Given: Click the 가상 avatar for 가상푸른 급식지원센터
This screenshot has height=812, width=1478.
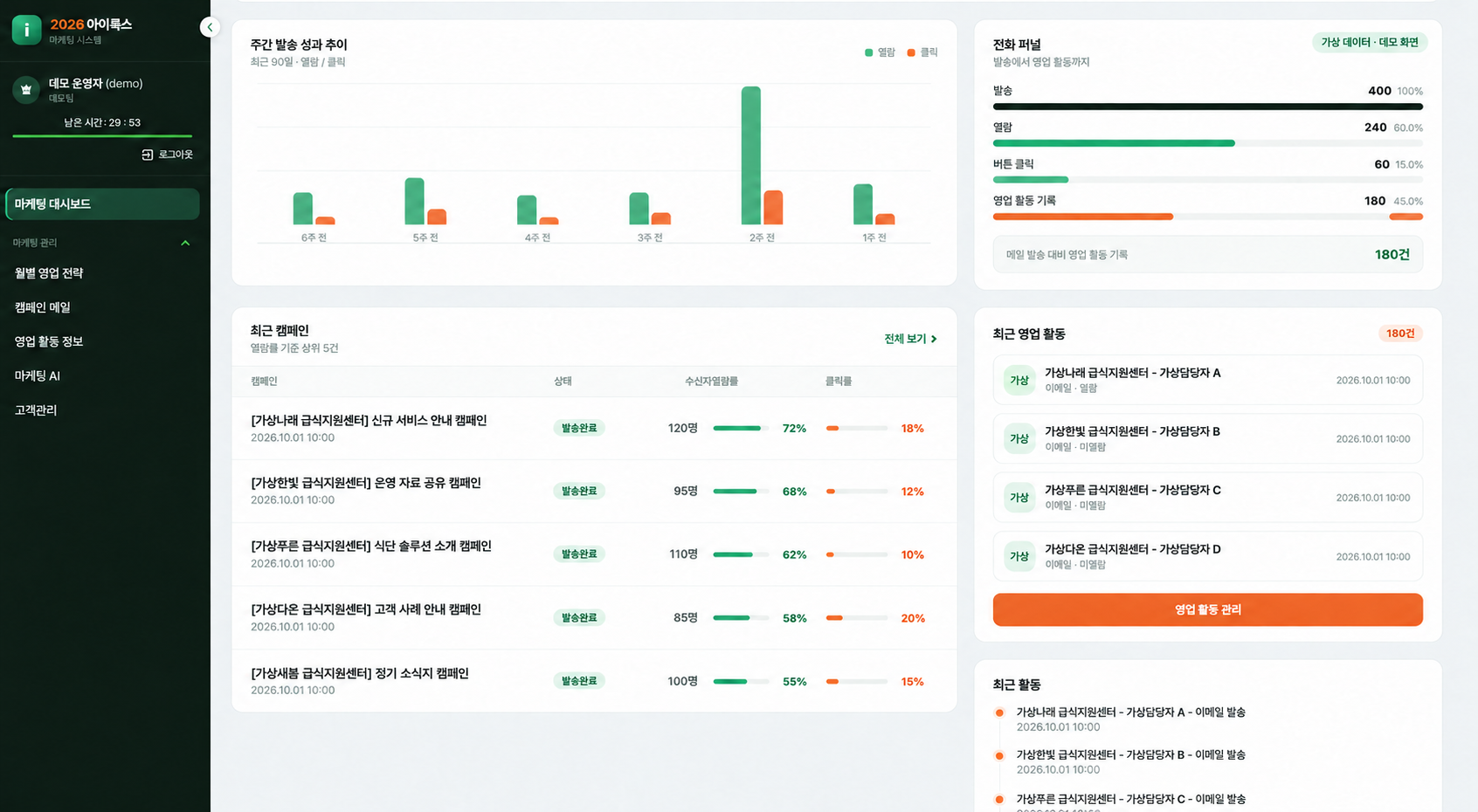Looking at the screenshot, I should coord(1019,498).
